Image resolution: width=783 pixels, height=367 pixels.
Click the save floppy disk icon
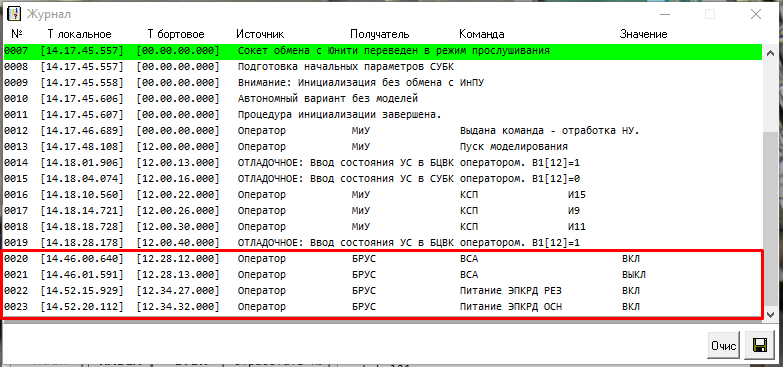(760, 346)
